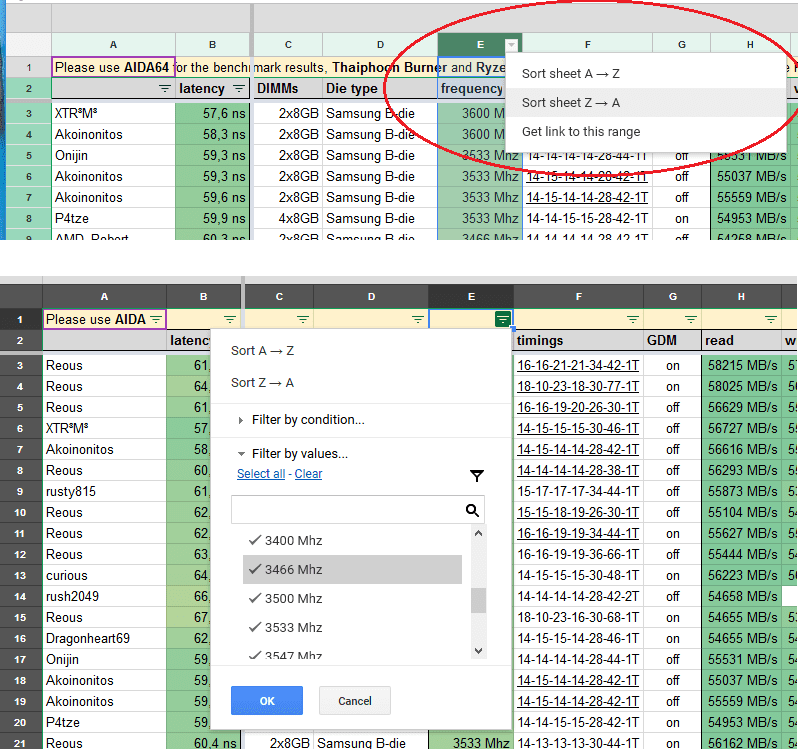Open filter icon in lower sheet cell H1
Viewport: 798px width, 750px height.
pos(771,320)
